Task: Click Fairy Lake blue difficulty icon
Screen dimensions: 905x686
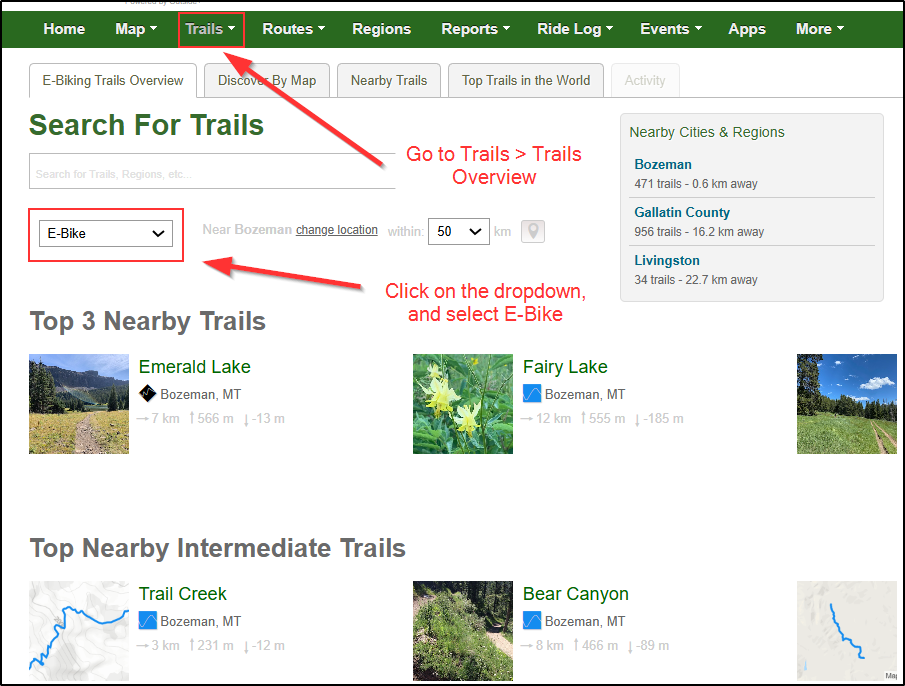Action: coord(532,393)
